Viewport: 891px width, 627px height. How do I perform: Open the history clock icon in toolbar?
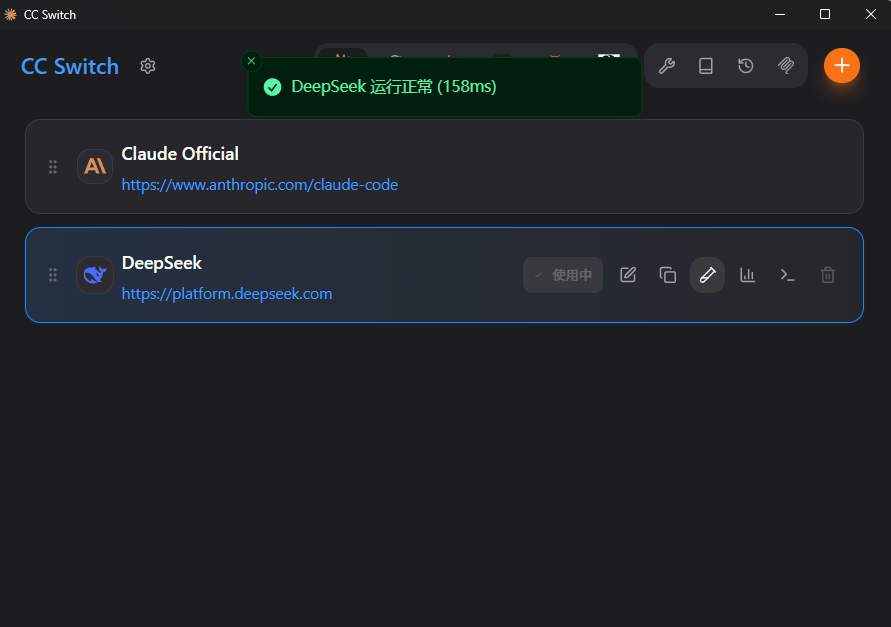(746, 66)
